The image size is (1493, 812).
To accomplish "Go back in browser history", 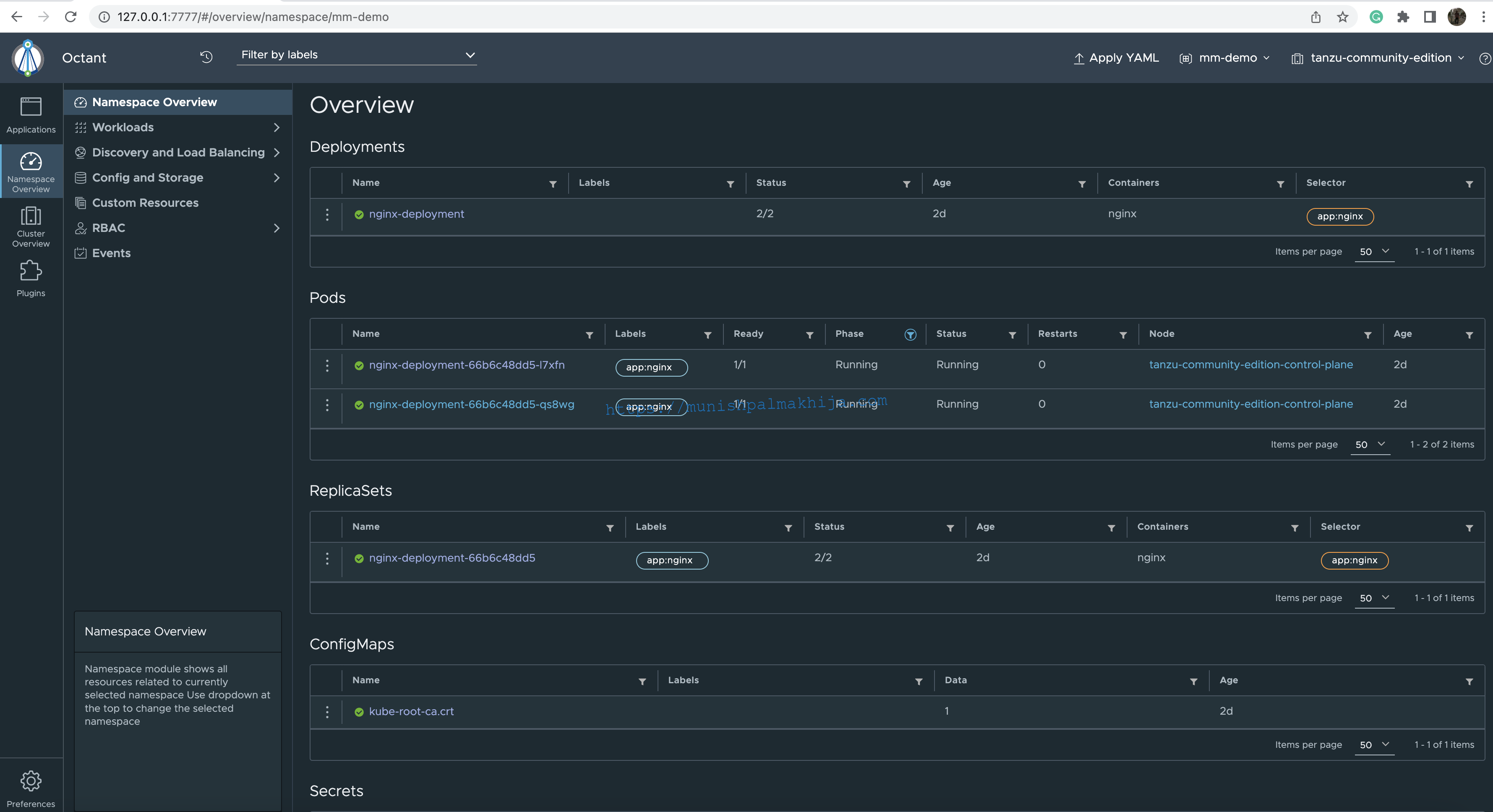I will click(x=17, y=17).
